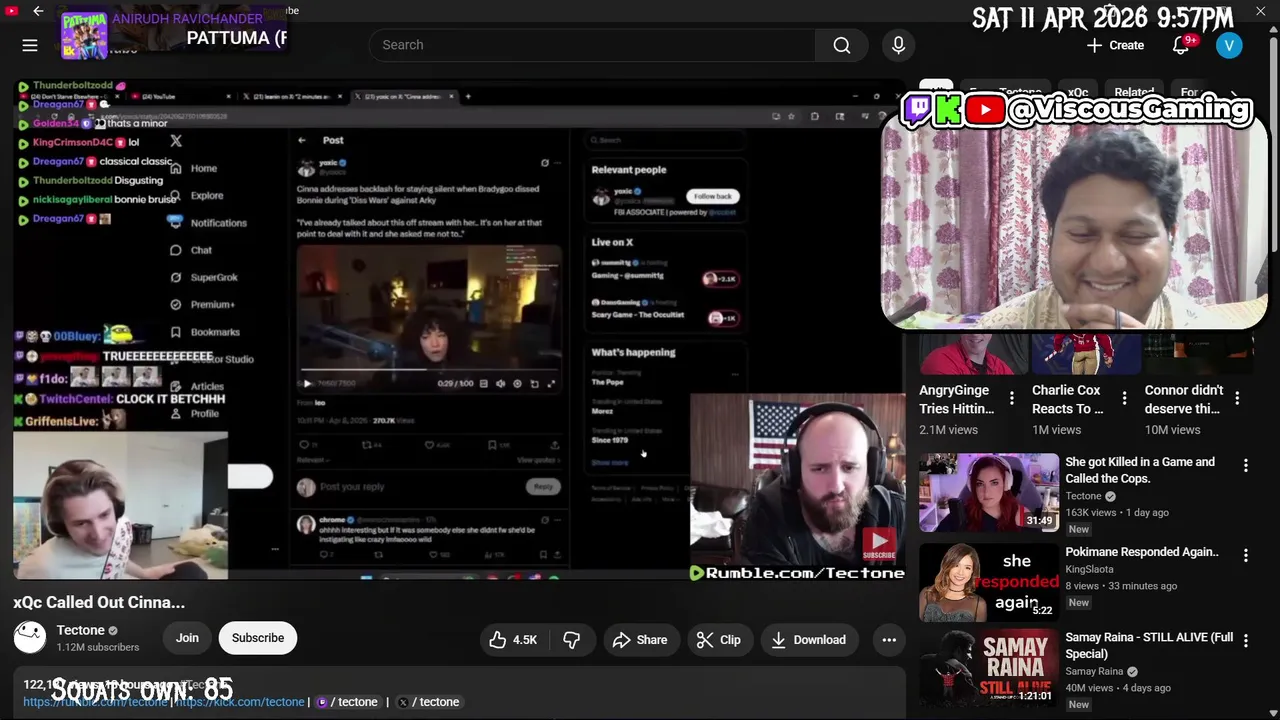This screenshot has height=720, width=1280.
Task: Open options for Connor video
Action: [1237, 399]
